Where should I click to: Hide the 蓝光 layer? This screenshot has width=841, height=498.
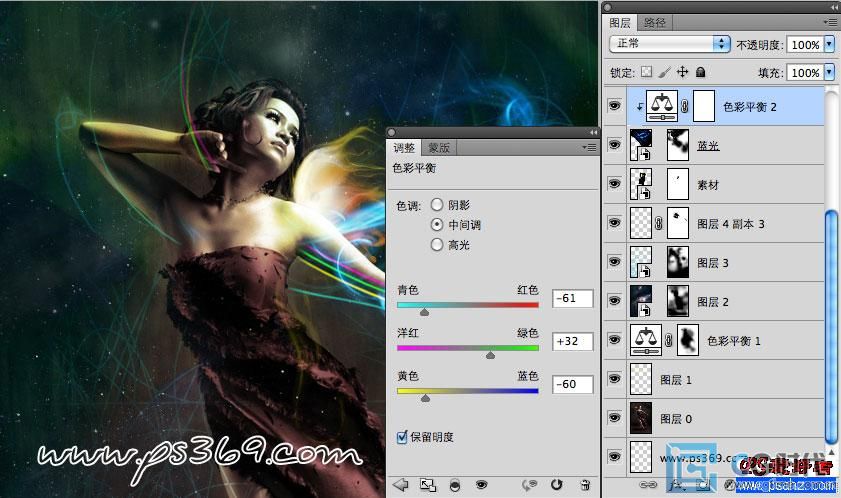tap(615, 145)
